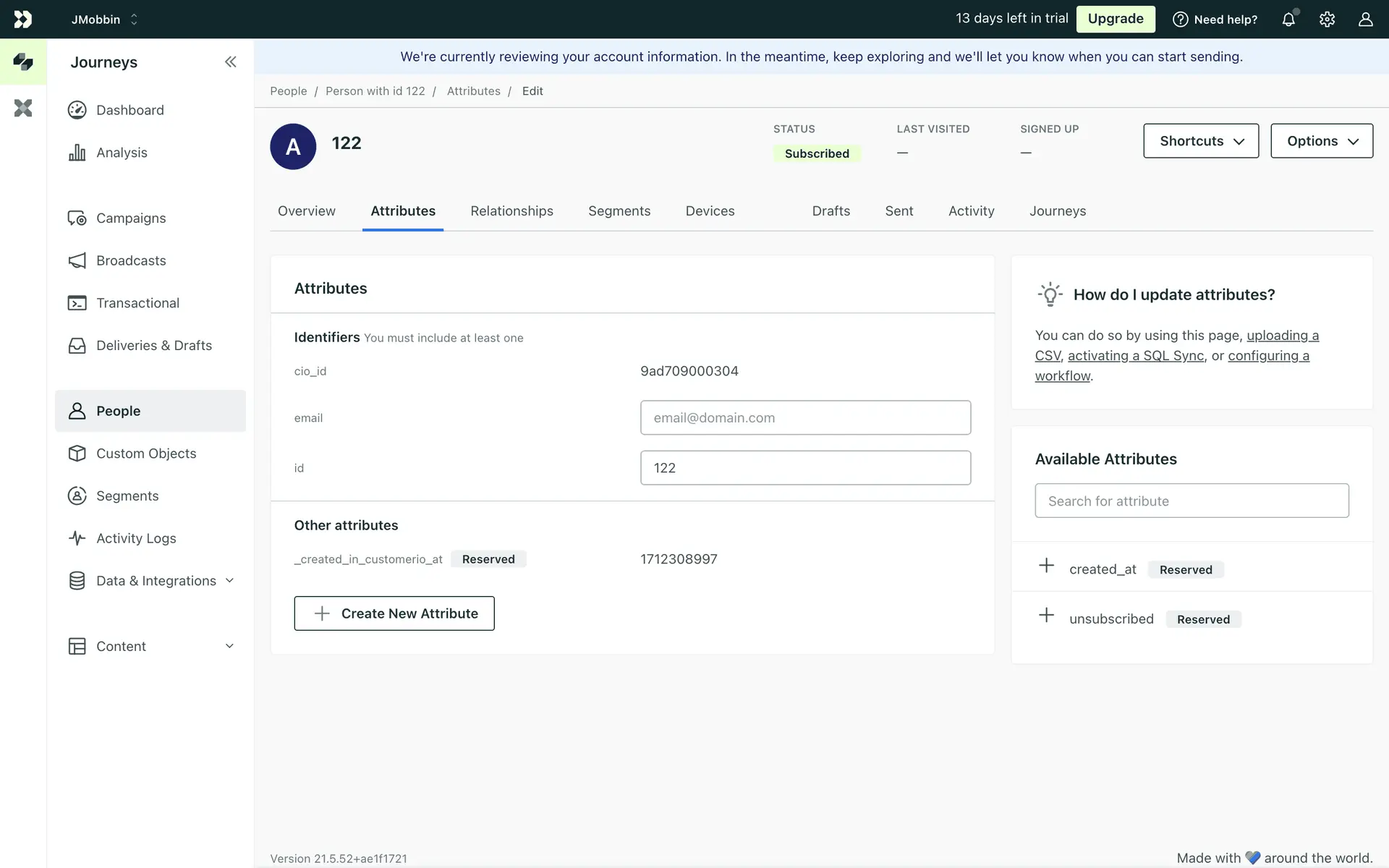Open the Shortcuts dropdown
This screenshot has width=1389, height=868.
click(1201, 141)
